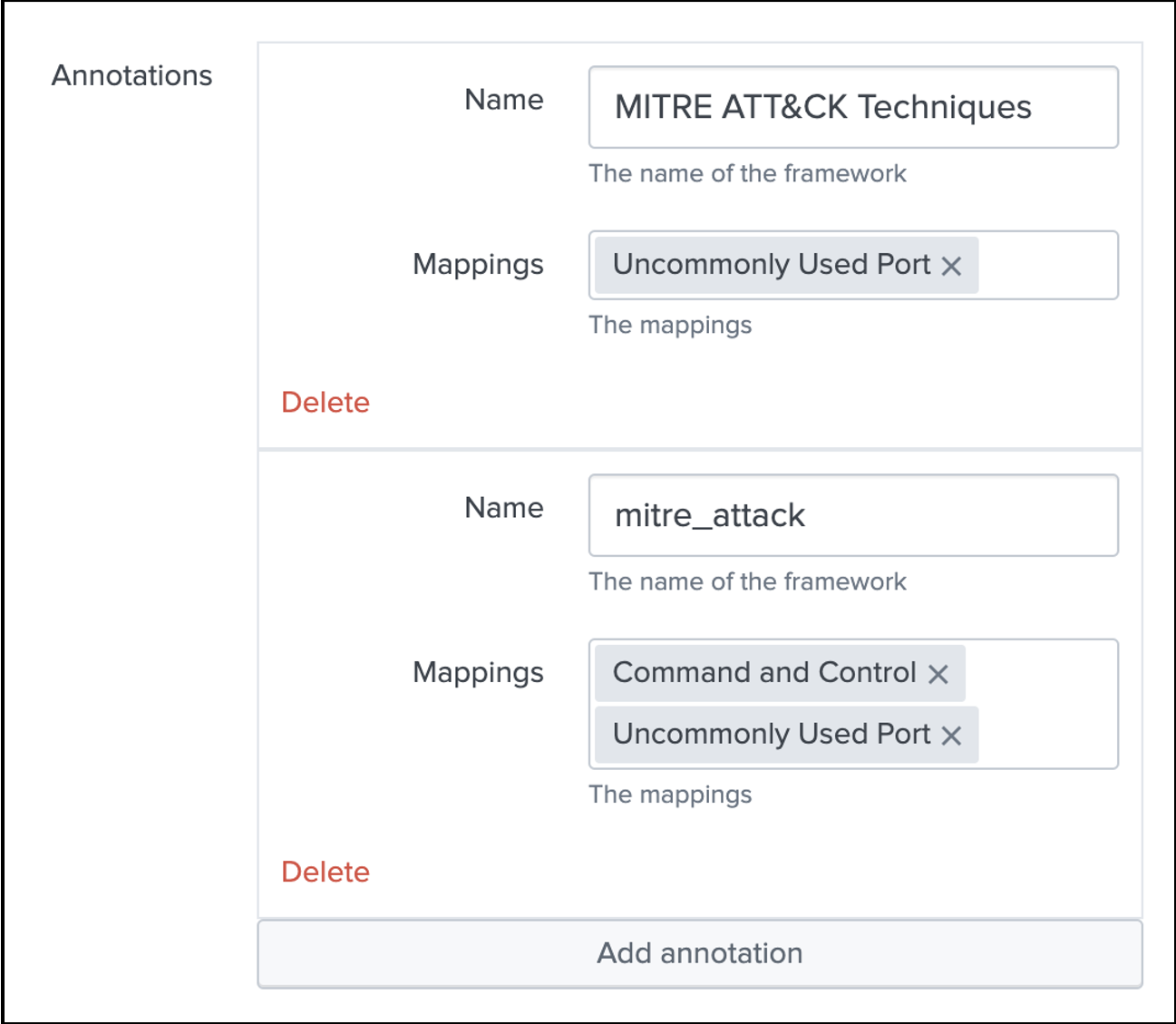The height and width of the screenshot is (1024, 1176).
Task: Click the Add annotation button
Action: (700, 953)
